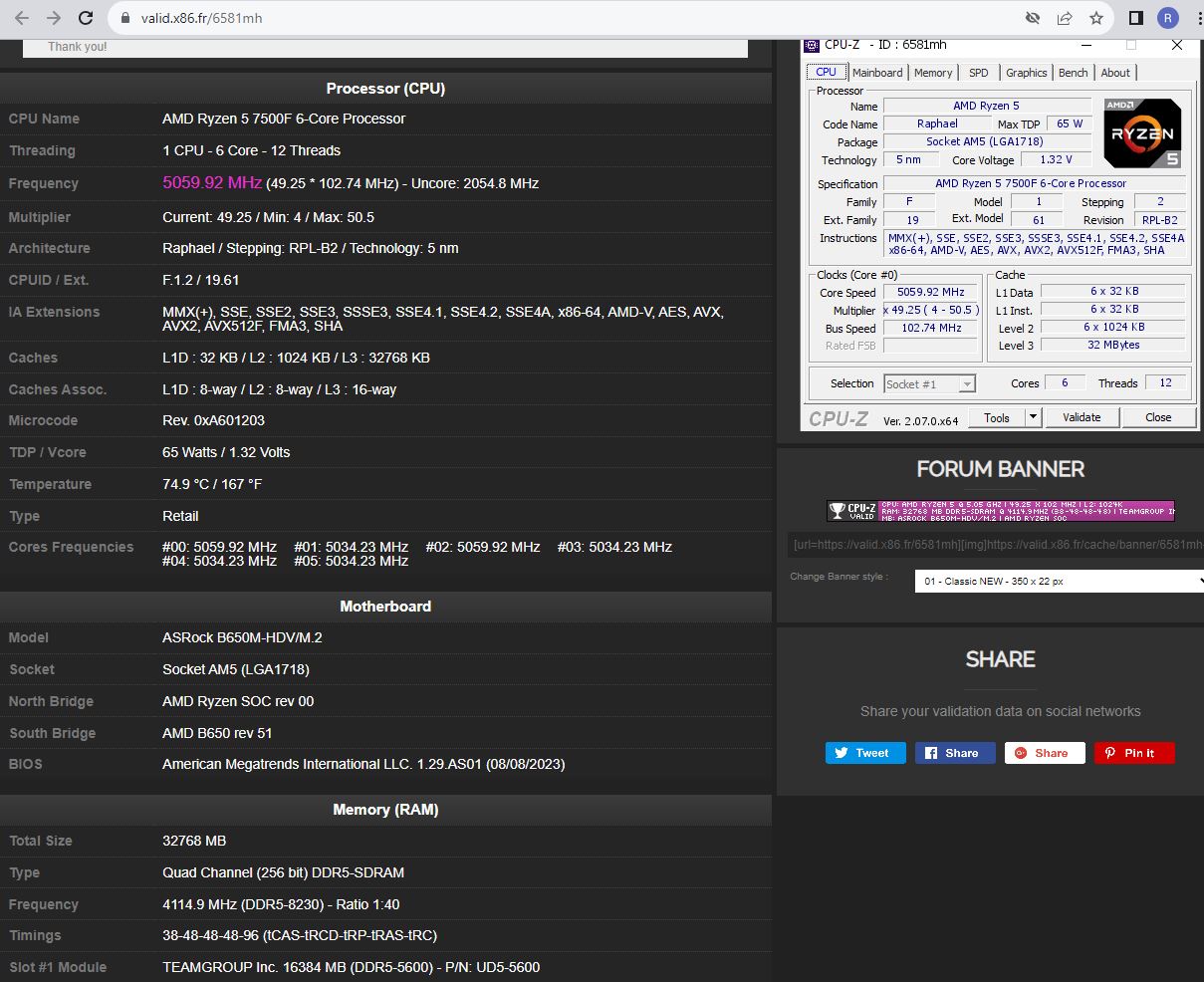
Task: Click the Processor (CPU) section header
Action: click(x=385, y=89)
